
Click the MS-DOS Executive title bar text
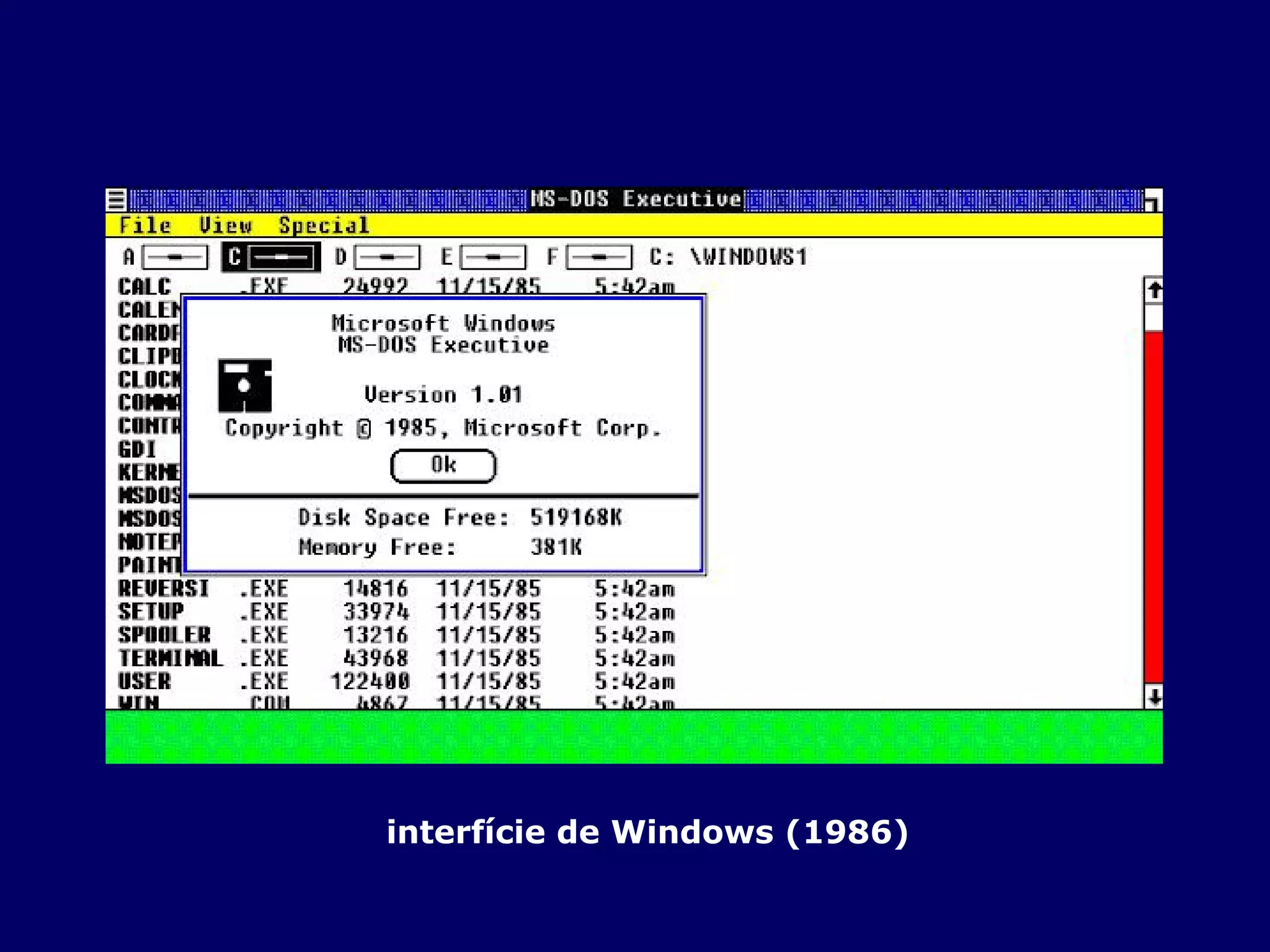(x=636, y=200)
